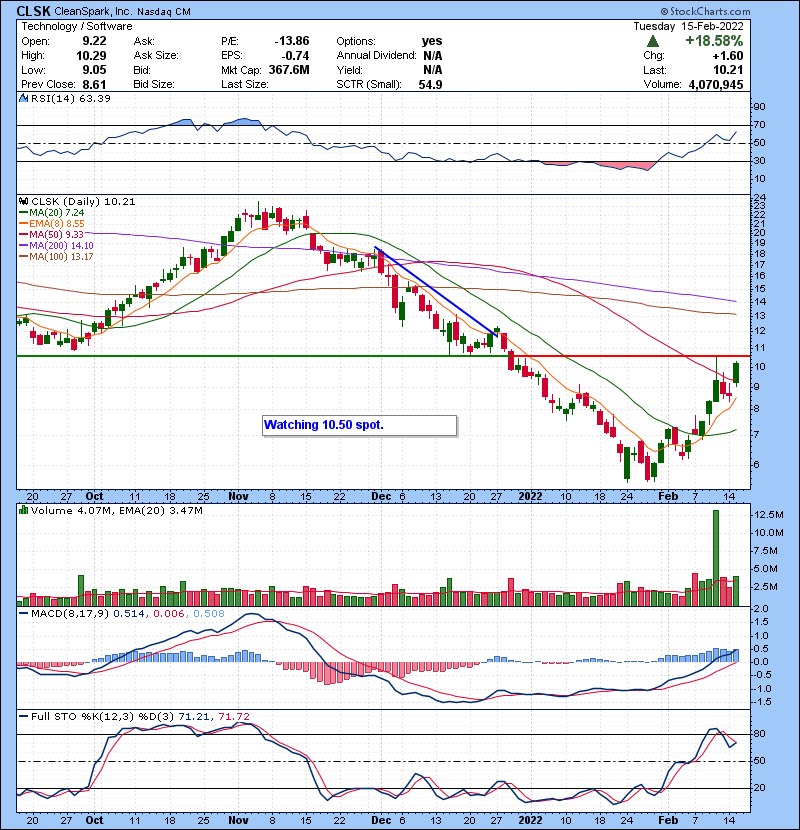Click the Low value 9.05
800x830 pixels.
(x=94, y=70)
